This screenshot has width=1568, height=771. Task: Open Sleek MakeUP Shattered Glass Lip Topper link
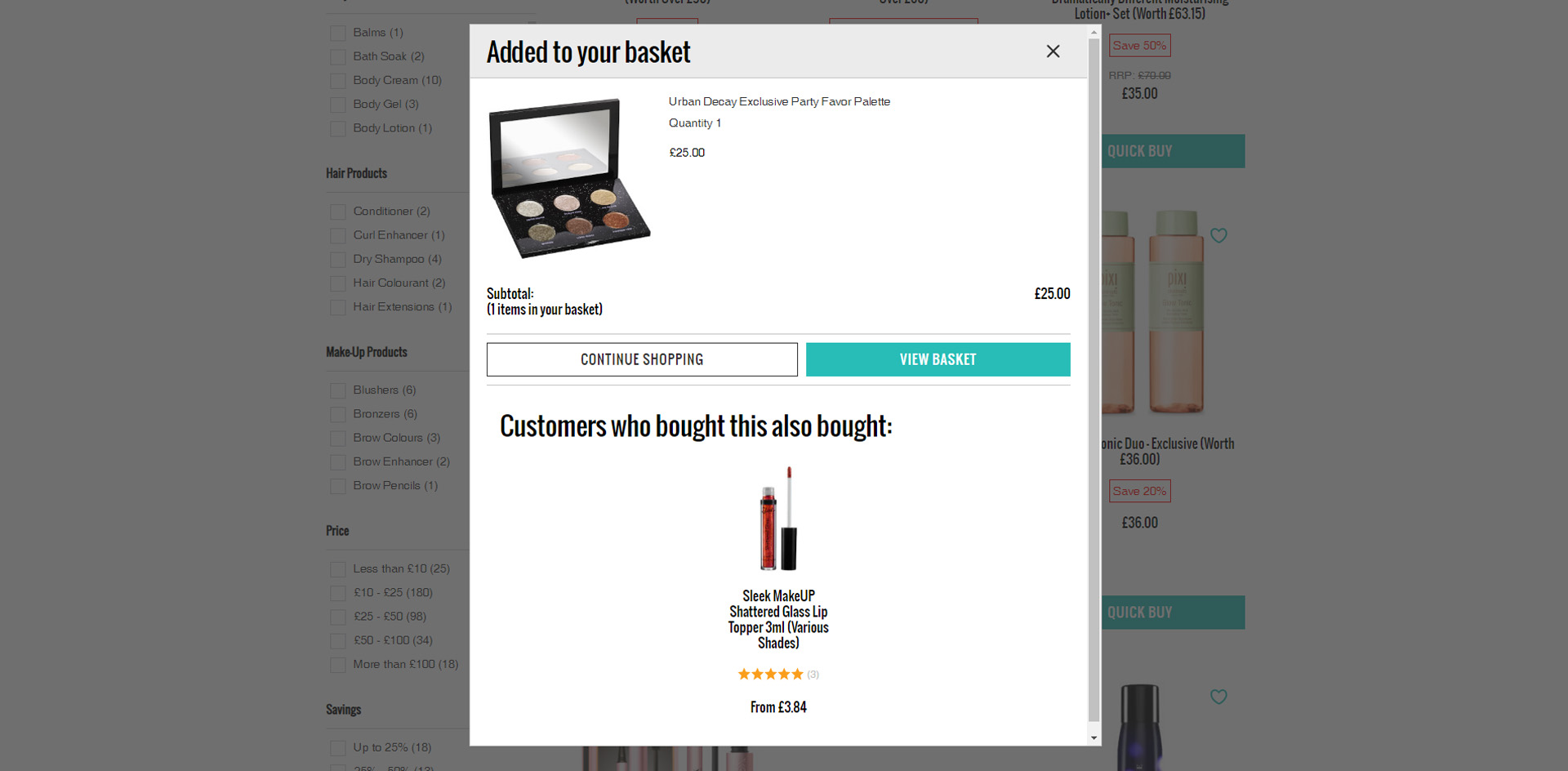point(778,619)
